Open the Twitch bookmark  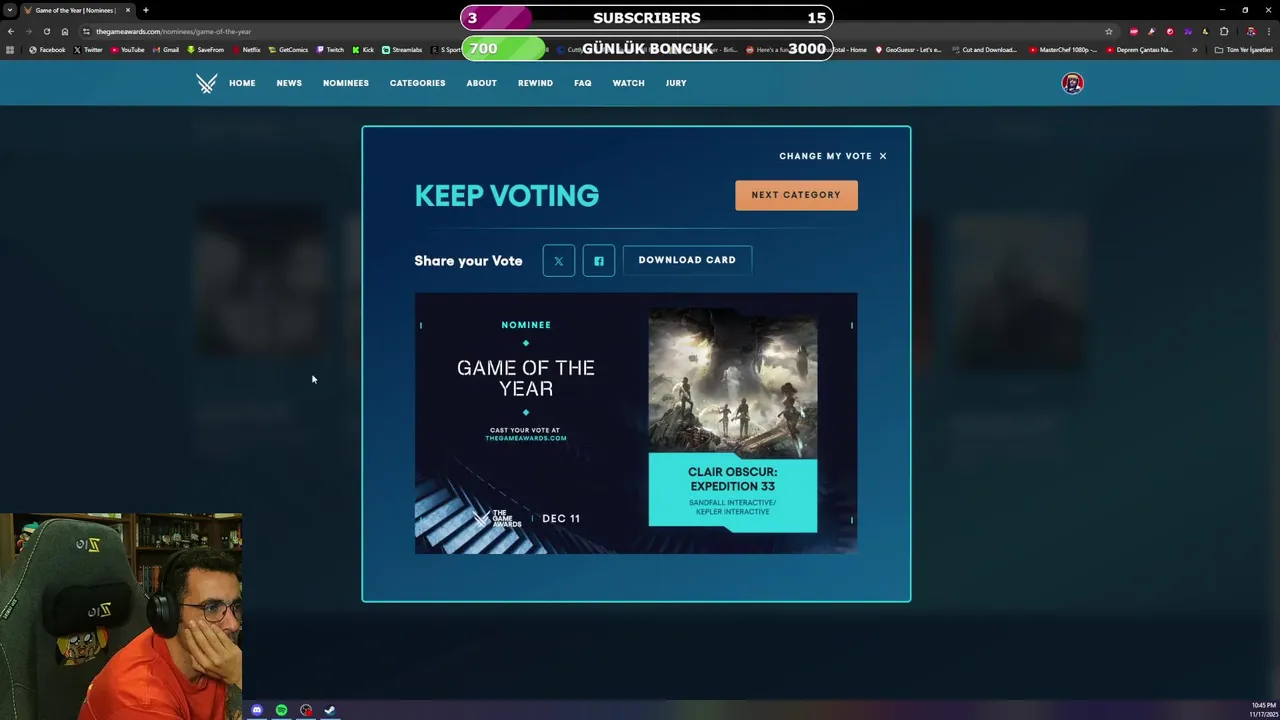(x=330, y=50)
